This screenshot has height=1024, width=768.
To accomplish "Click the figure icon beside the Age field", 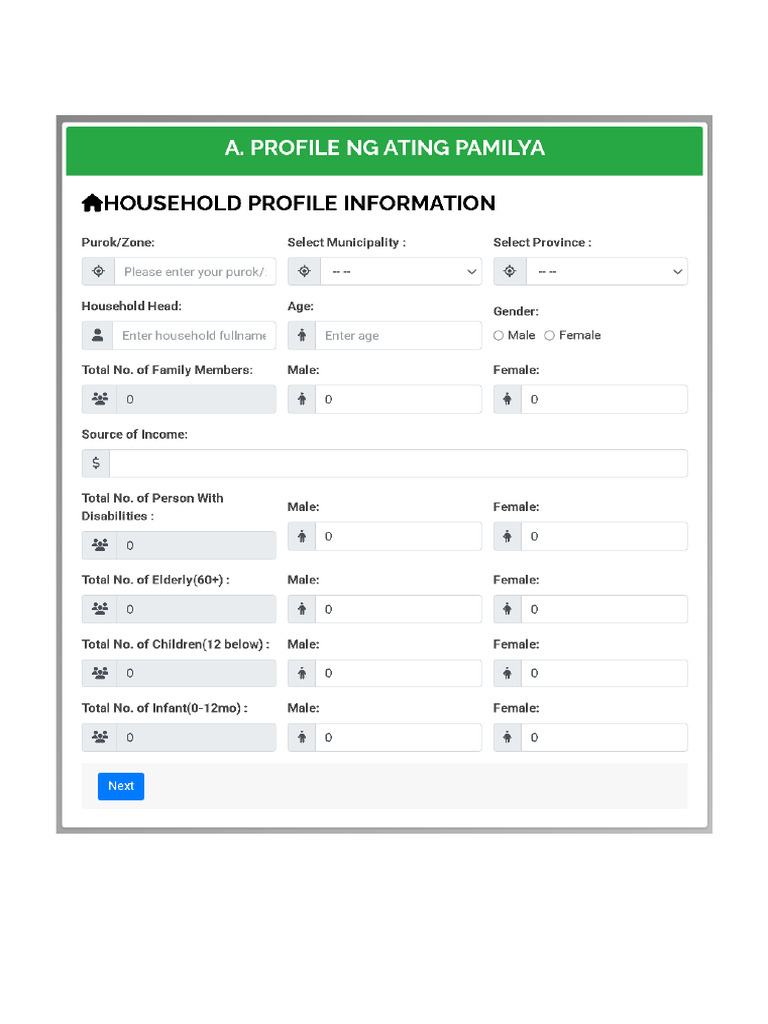I will (x=301, y=335).
